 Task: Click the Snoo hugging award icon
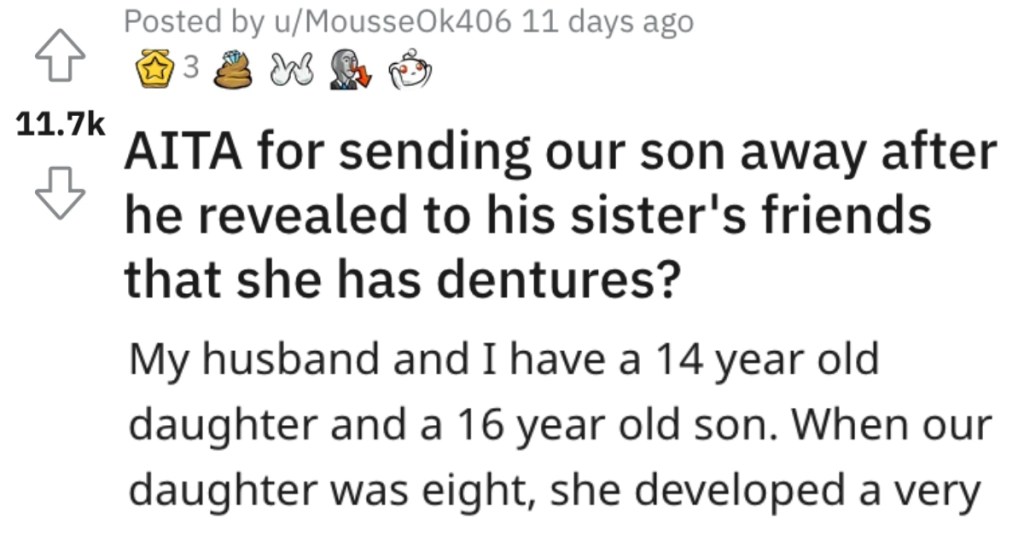pyautogui.click(x=410, y=69)
